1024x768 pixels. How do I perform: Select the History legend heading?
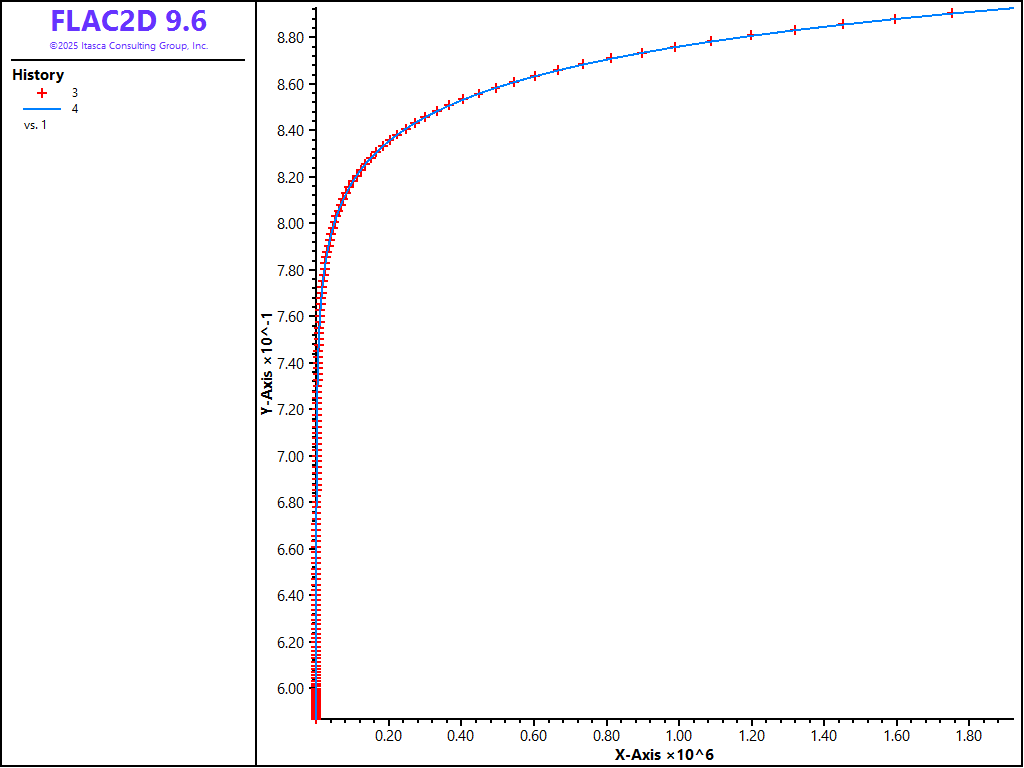pos(38,75)
